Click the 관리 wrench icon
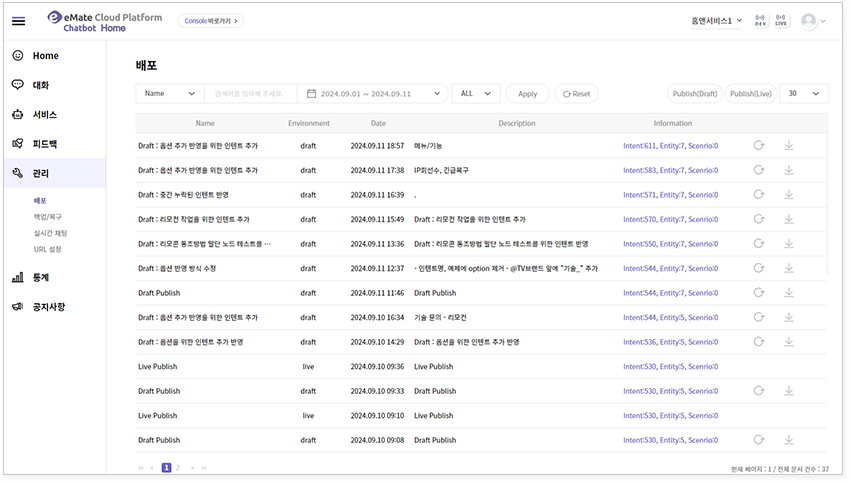 pyautogui.click(x=18, y=173)
